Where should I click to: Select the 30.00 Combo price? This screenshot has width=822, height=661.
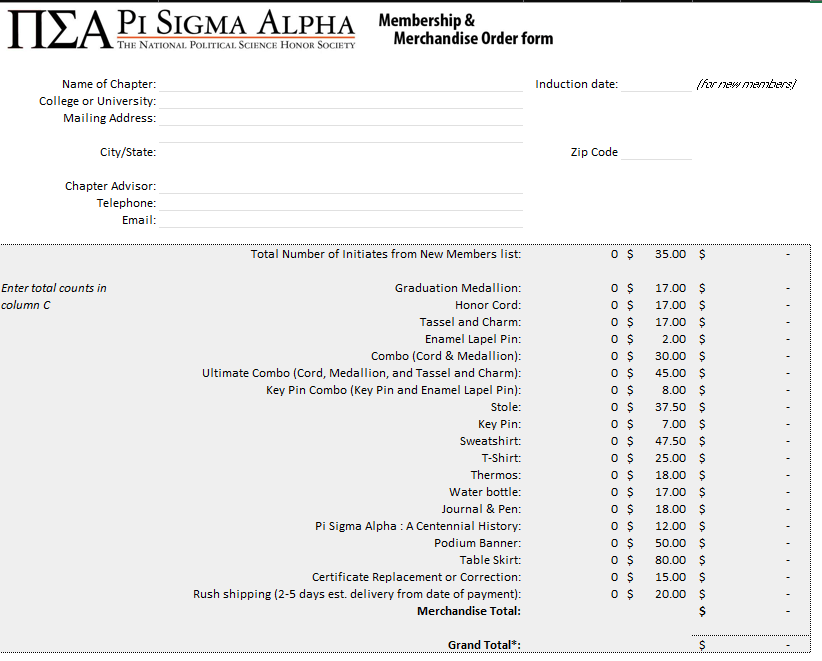click(x=670, y=356)
